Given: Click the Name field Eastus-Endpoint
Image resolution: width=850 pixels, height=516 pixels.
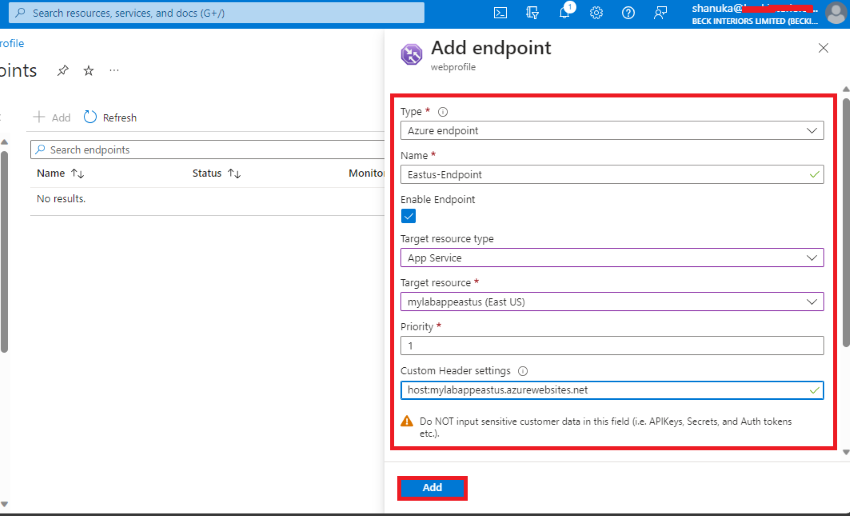Looking at the screenshot, I should point(612,175).
